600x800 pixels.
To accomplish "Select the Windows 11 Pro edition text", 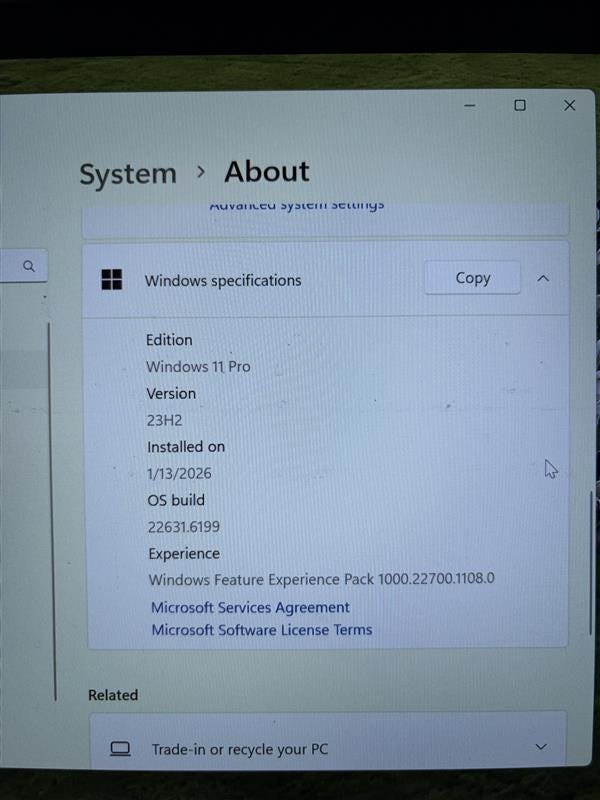I will click(198, 367).
